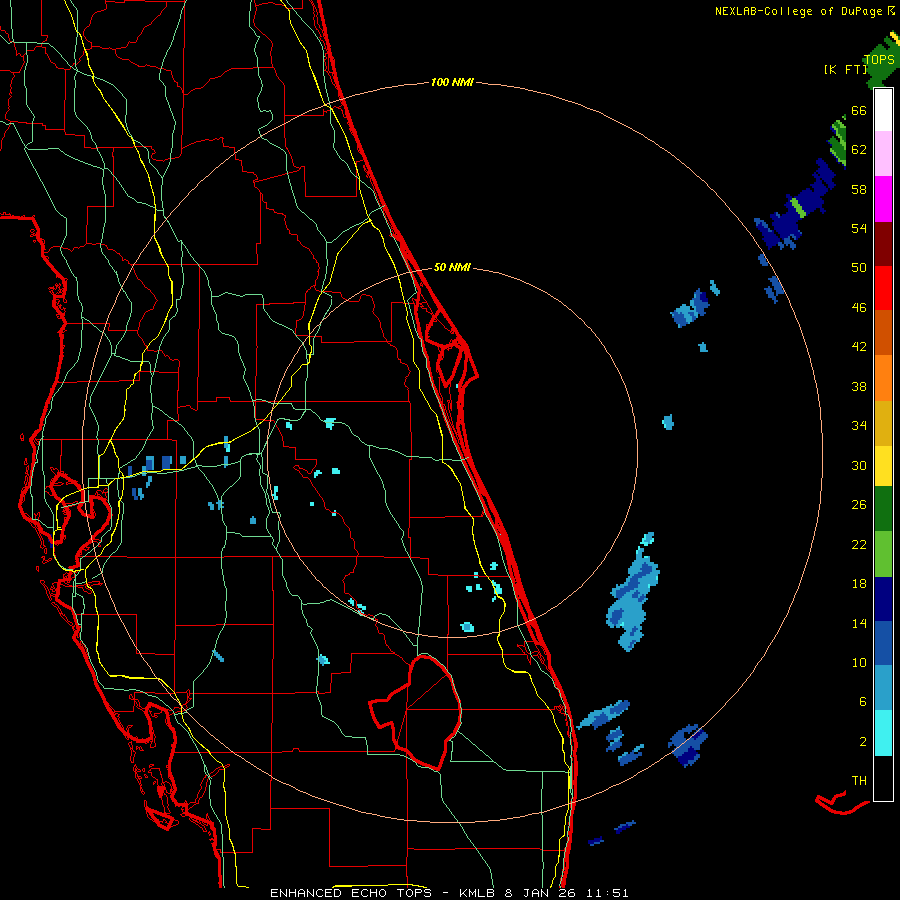The image size is (900, 900).
Task: Select the white swatch at top of legend
Action: 883,110
